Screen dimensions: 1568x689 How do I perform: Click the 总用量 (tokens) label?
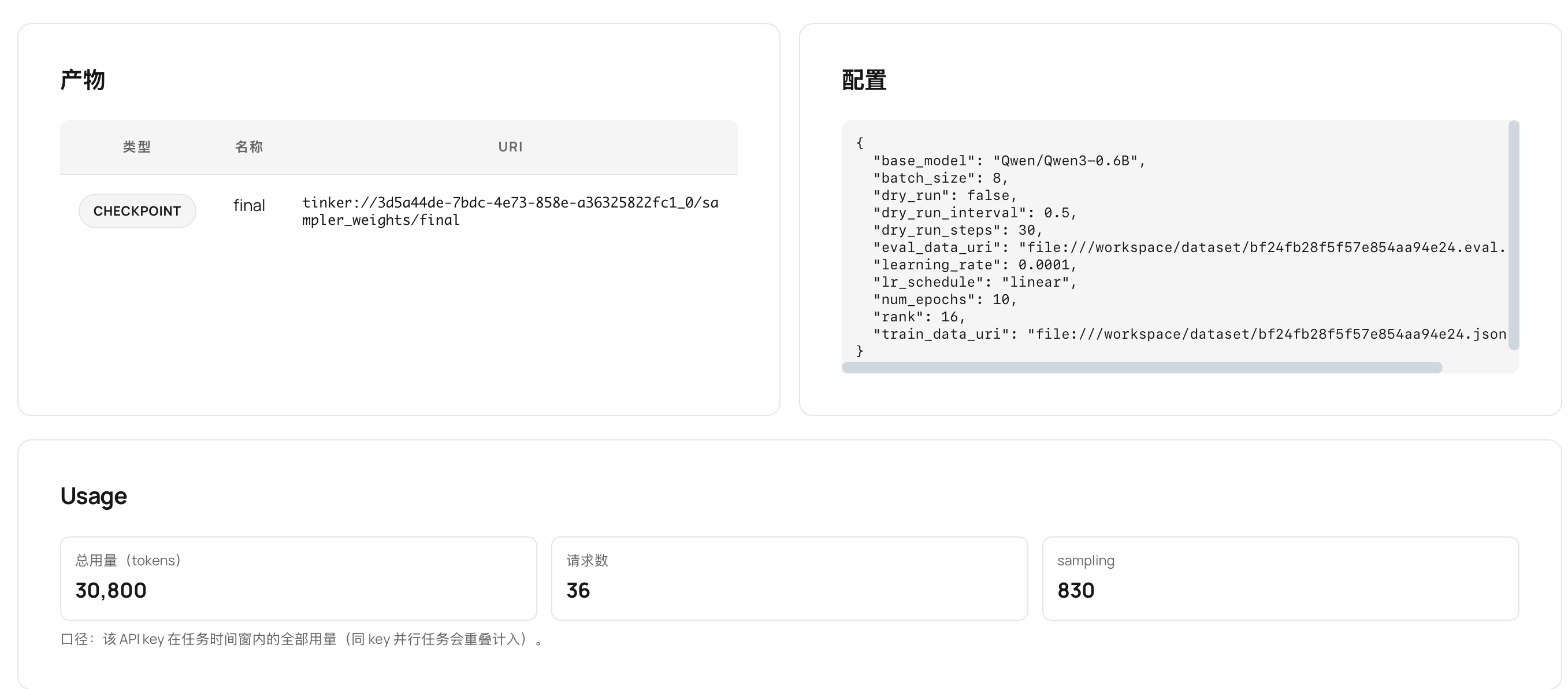point(128,561)
